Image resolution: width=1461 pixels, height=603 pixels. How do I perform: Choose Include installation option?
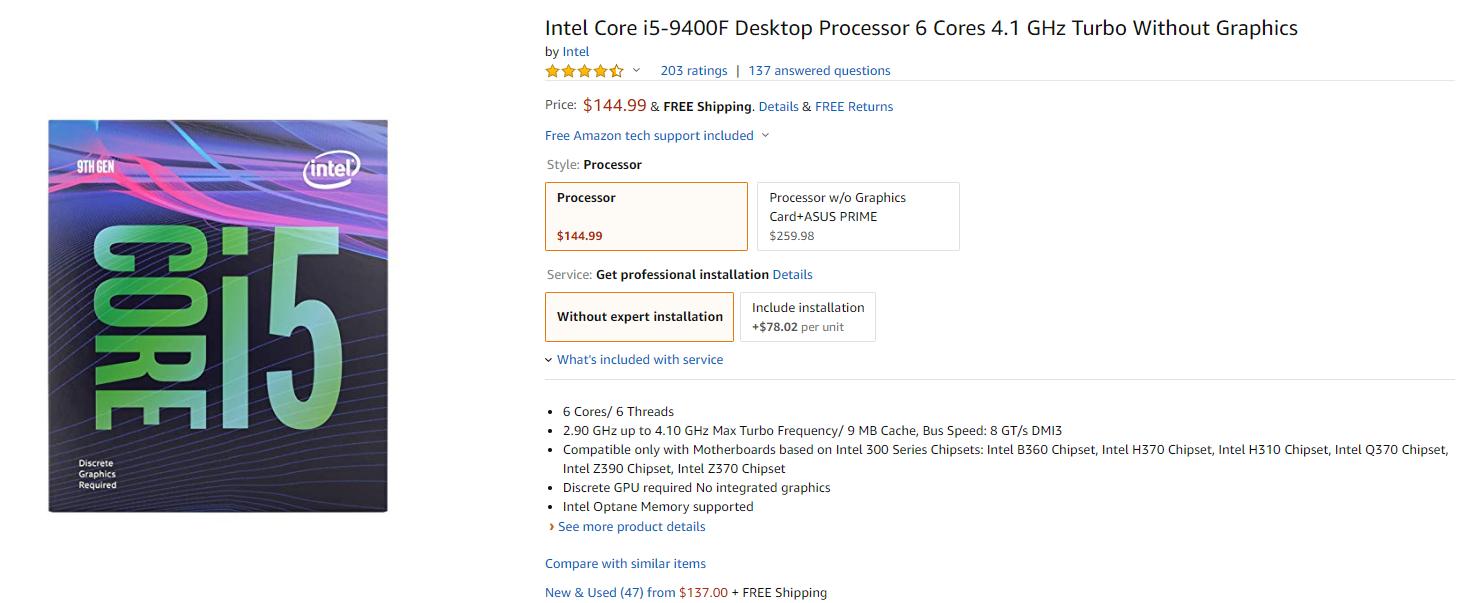point(808,316)
